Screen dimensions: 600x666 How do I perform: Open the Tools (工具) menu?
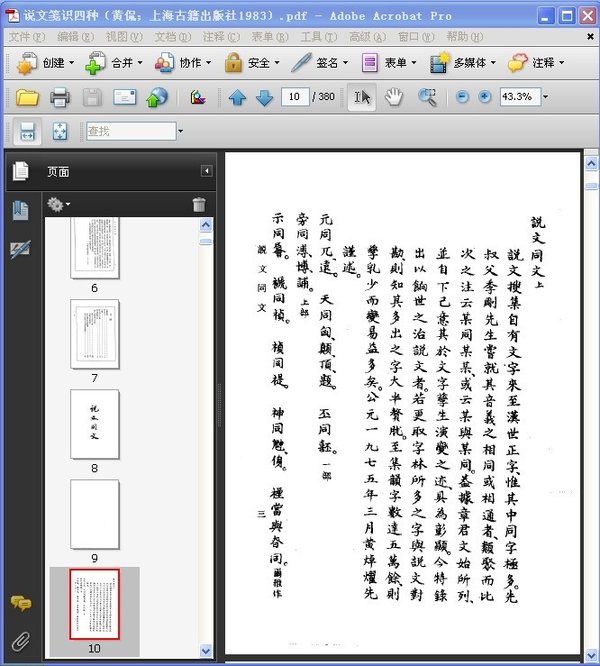coord(319,37)
